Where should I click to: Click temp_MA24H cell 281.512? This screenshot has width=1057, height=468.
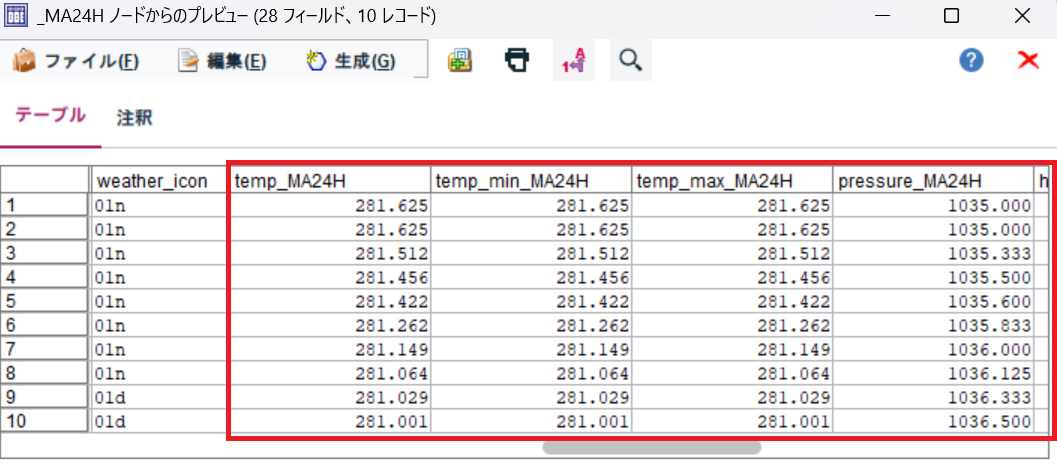pos(329,254)
